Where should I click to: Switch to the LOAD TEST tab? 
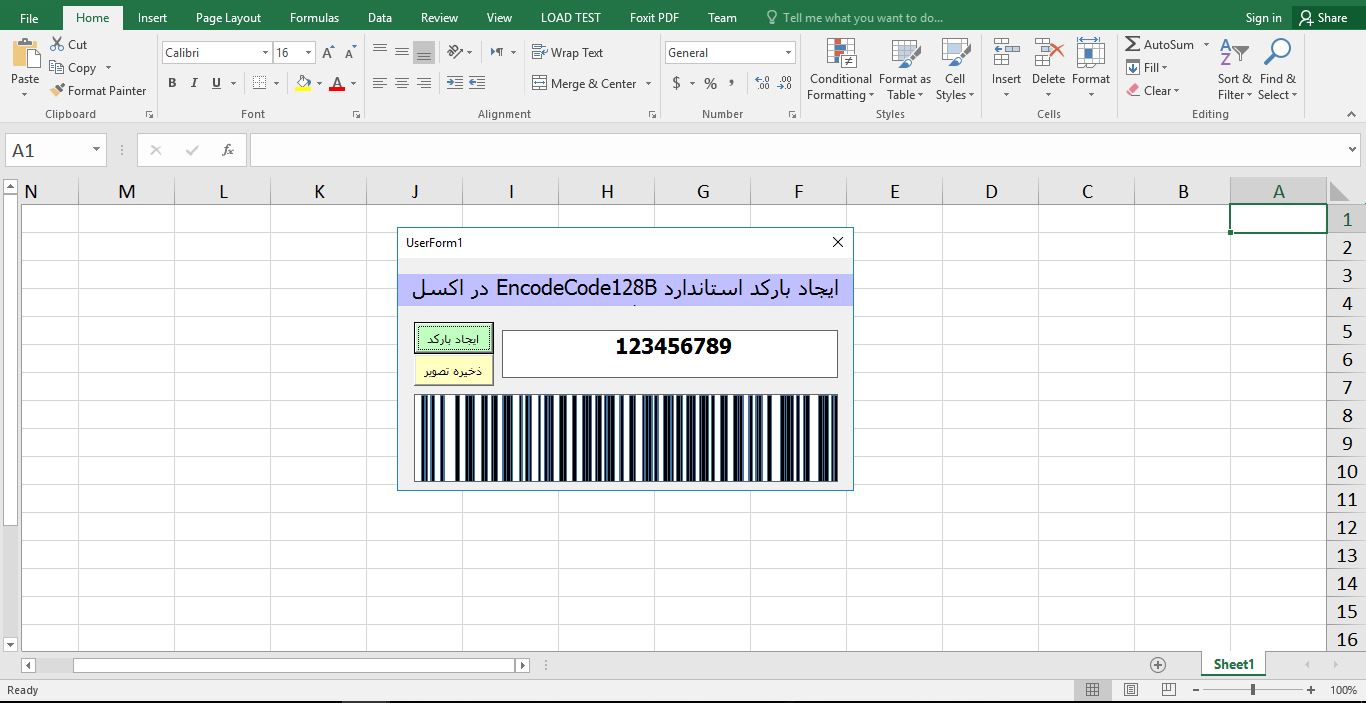click(x=571, y=17)
